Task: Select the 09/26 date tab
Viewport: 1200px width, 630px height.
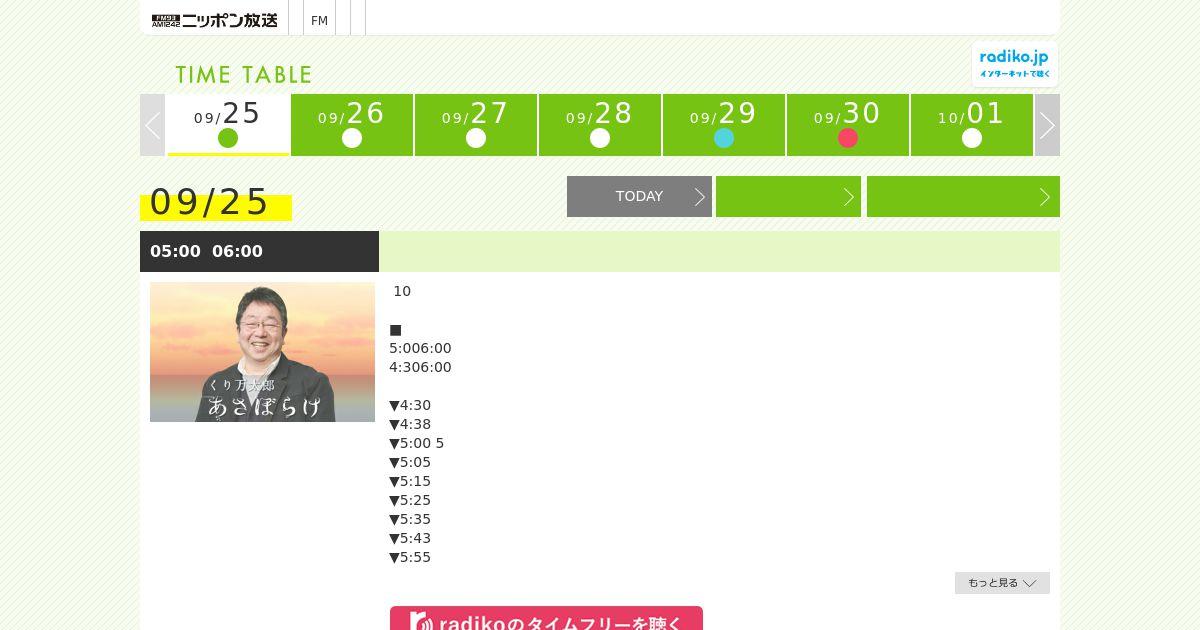Action: pyautogui.click(x=352, y=125)
